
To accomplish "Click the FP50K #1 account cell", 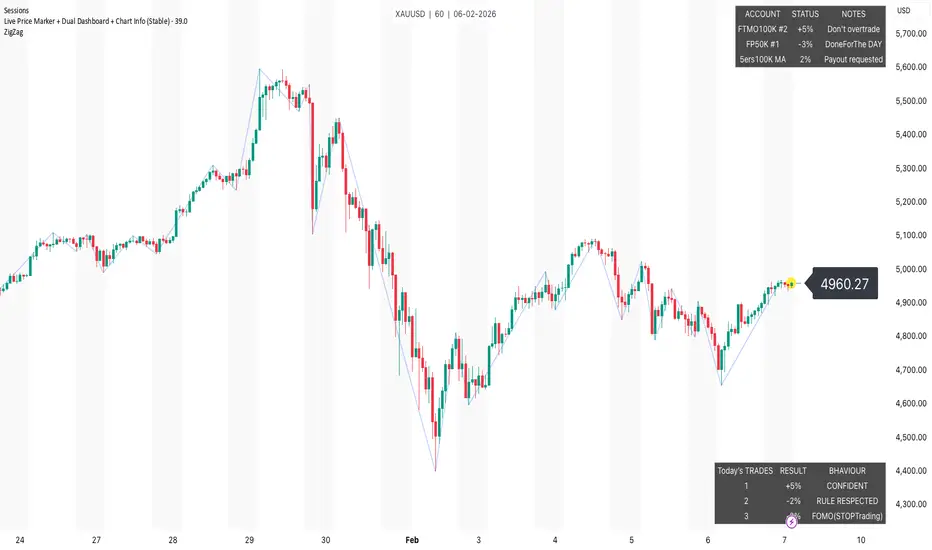I will click(762, 44).
